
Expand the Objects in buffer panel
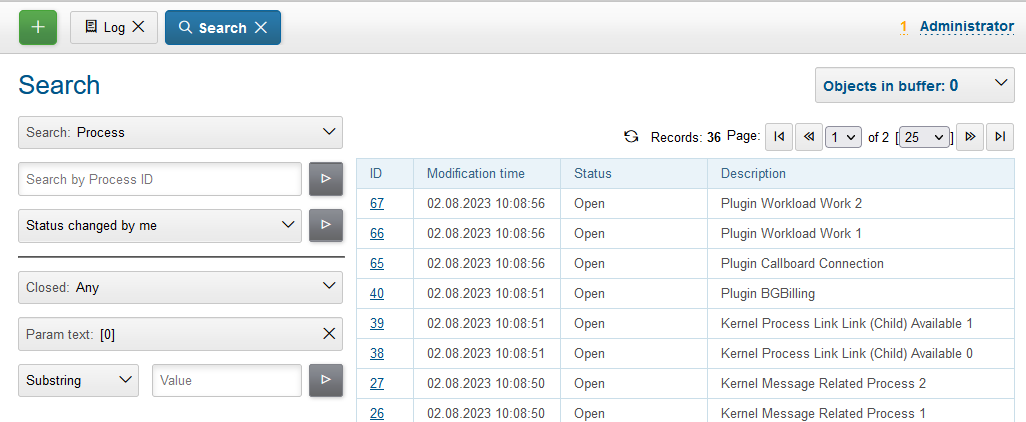pyautogui.click(x=915, y=86)
